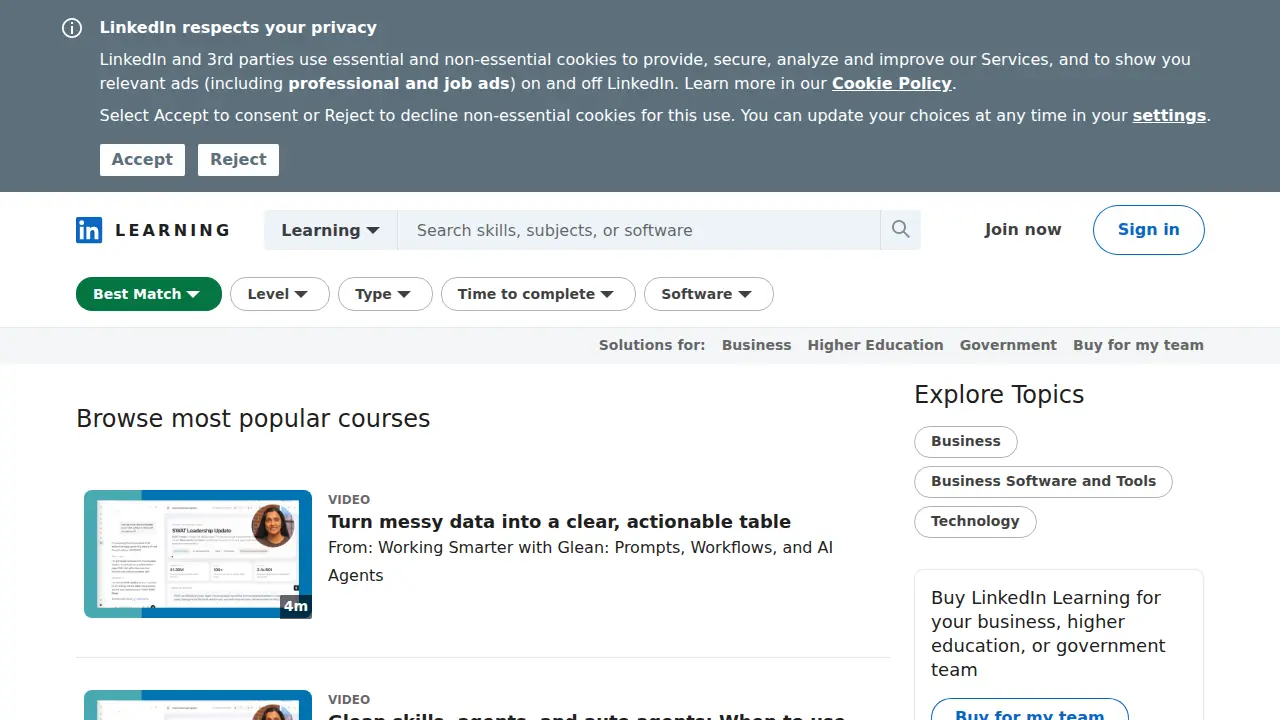Click the Sign in button
The height and width of the screenshot is (720, 1280).
pos(1149,230)
